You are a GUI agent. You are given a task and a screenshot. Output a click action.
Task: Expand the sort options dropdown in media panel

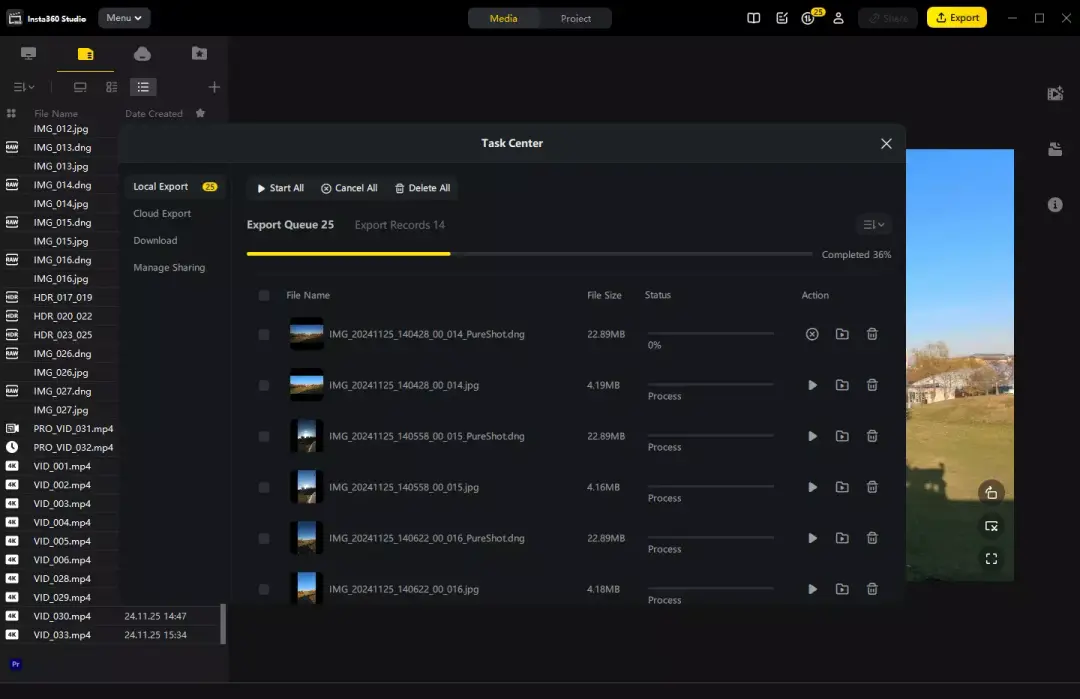[x=24, y=87]
